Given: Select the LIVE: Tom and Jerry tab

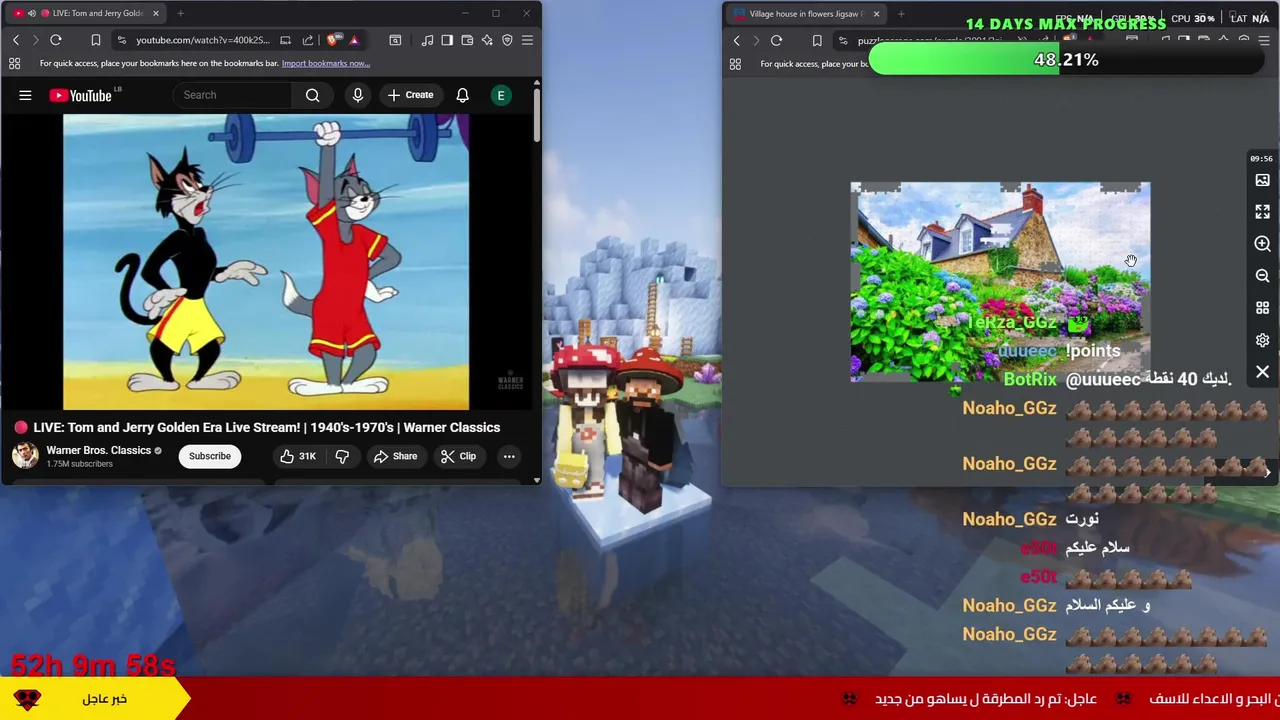Looking at the screenshot, I should click(85, 13).
